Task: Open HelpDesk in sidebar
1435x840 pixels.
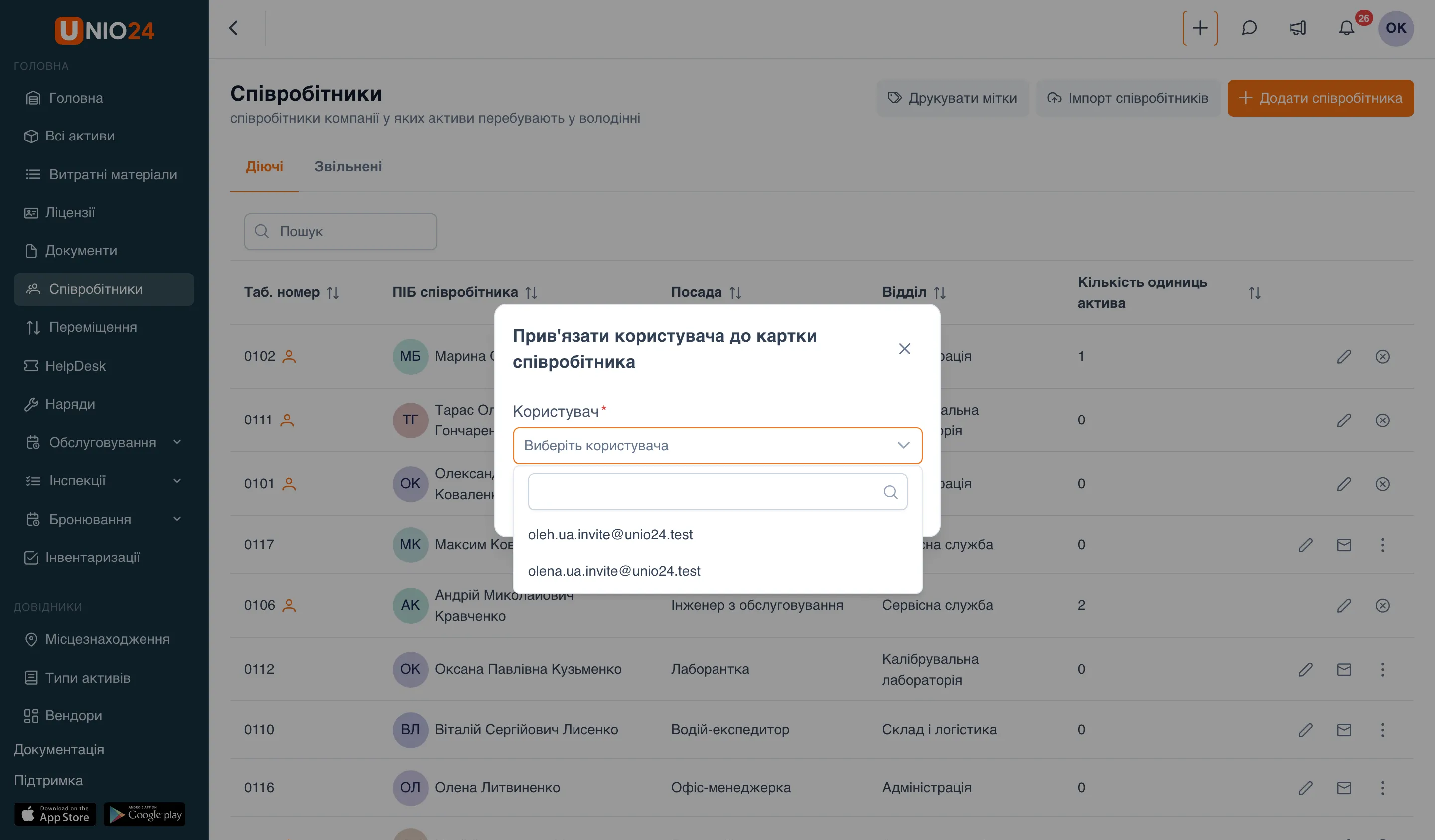Action: [x=104, y=366]
